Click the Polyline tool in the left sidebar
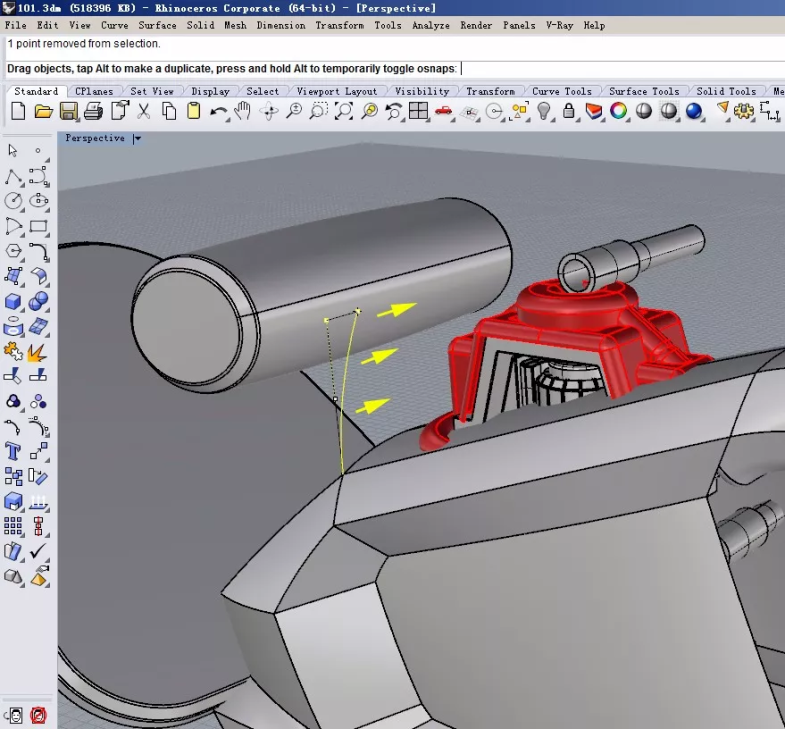785x729 pixels. pos(13,177)
